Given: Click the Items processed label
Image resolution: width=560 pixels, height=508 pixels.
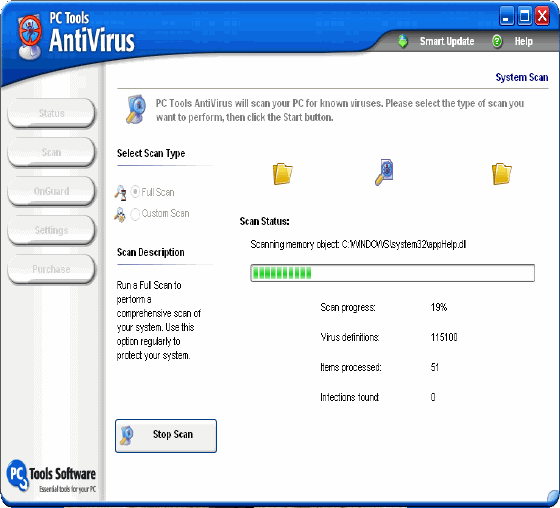Looking at the screenshot, I should click(351, 367).
